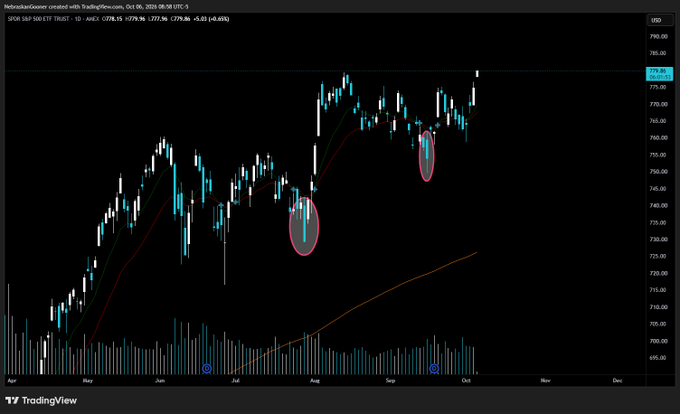680x414 pixels.
Task: Click the Jul label on the time axis
Action: [235, 381]
